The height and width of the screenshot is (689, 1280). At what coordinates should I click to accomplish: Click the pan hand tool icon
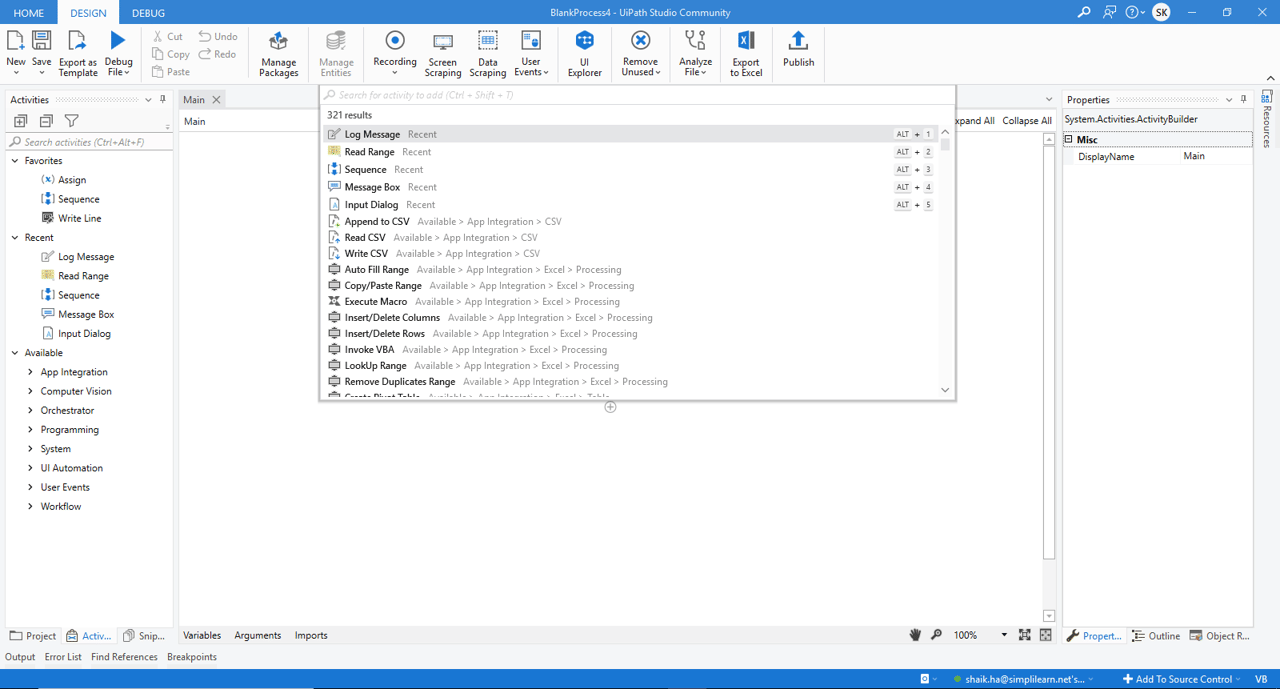click(914, 635)
